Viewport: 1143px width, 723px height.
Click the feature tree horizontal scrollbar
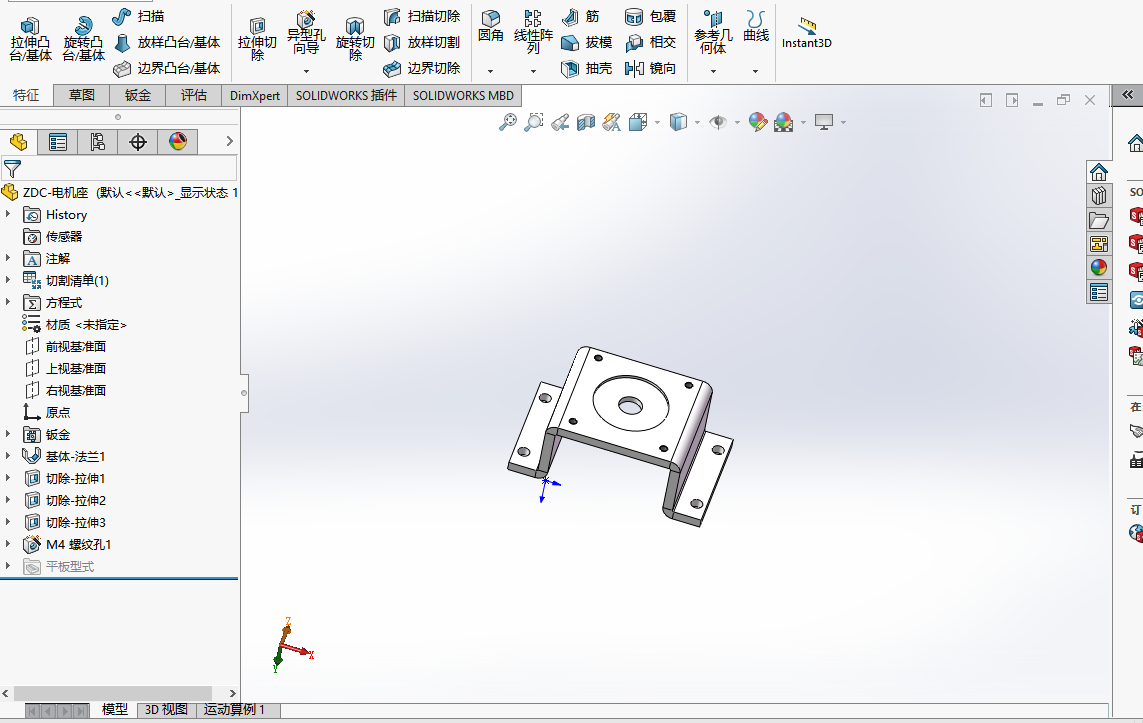(113, 693)
